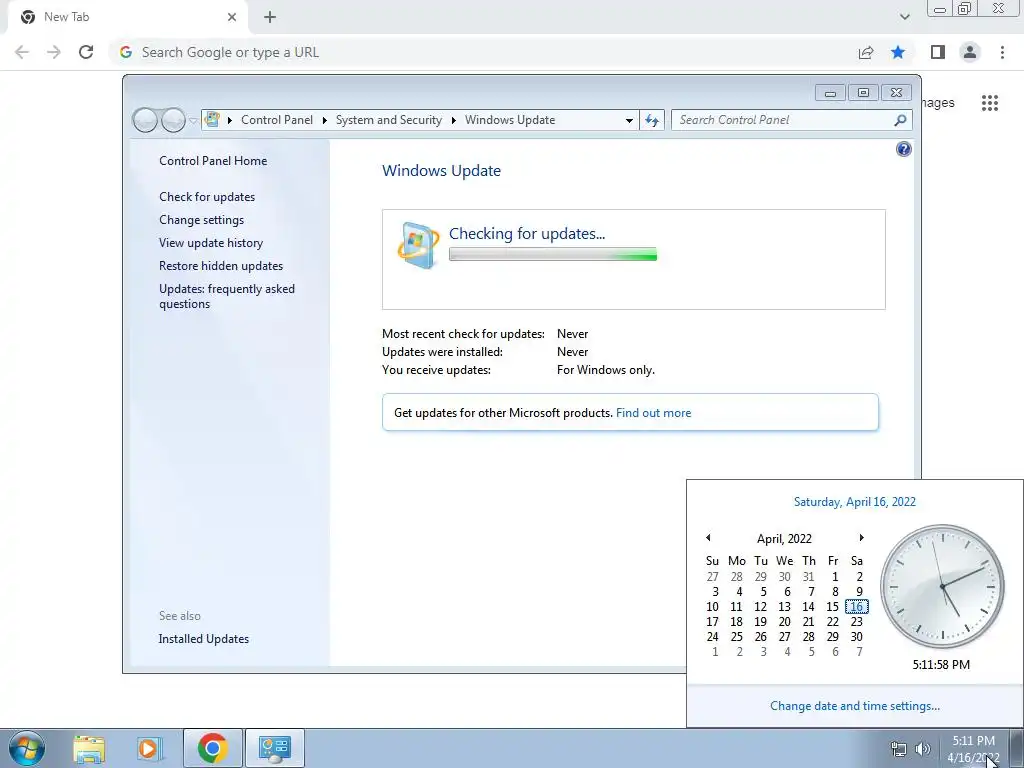Open the share page icon in Chrome
Image resolution: width=1024 pixels, height=768 pixels.
pos(866,52)
